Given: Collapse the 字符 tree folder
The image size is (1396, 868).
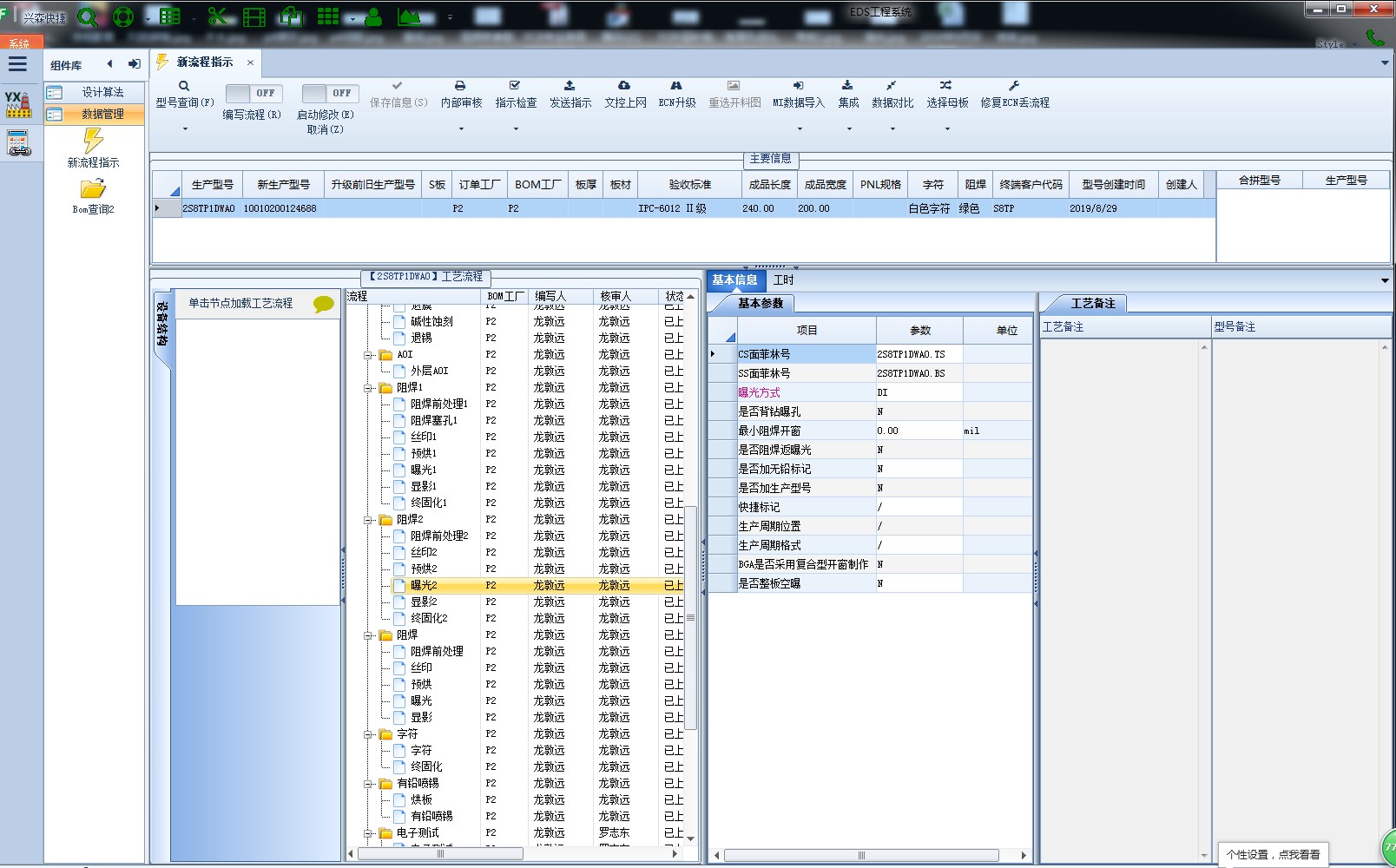Looking at the screenshot, I should pos(368,734).
